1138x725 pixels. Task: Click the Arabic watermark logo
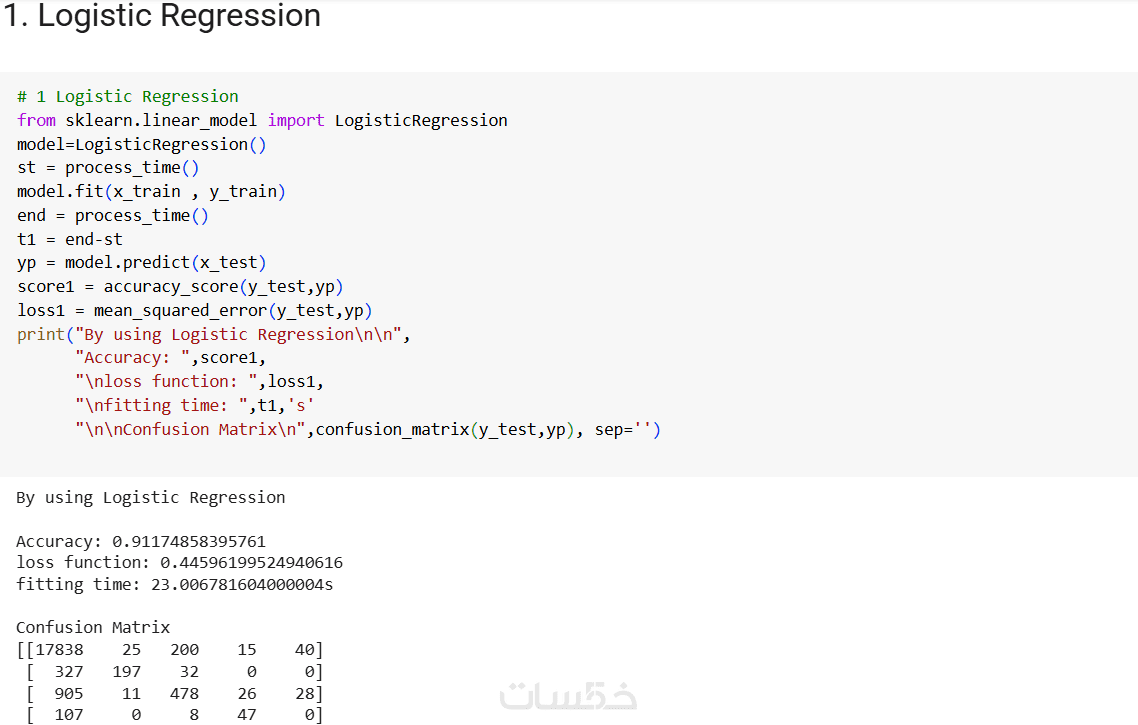point(568,695)
